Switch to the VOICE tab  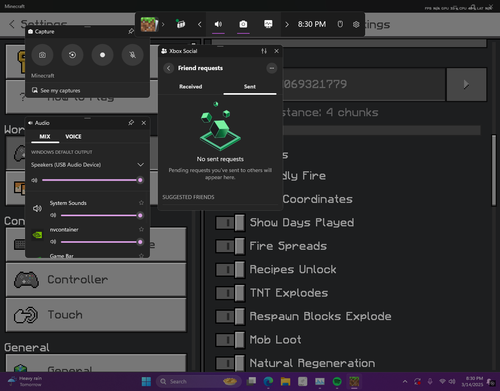[x=73, y=137]
